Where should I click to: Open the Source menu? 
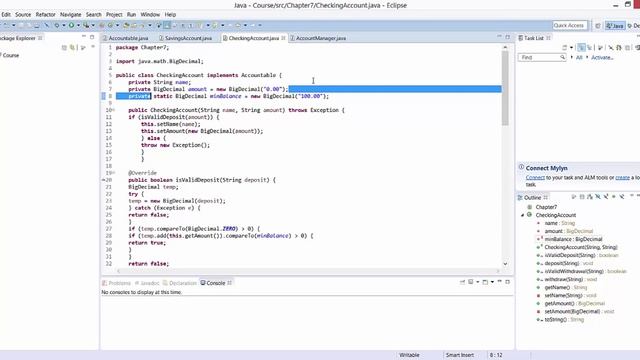coord(23,14)
